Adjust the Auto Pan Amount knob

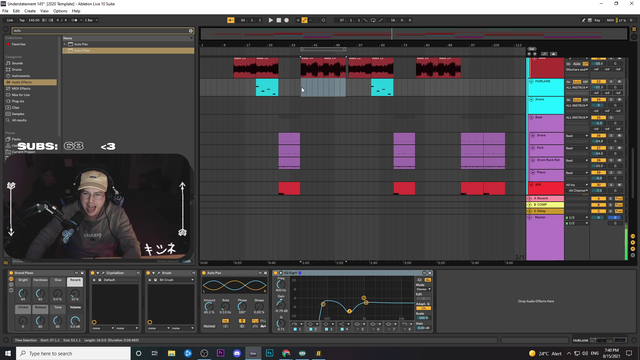pyautogui.click(x=209, y=307)
